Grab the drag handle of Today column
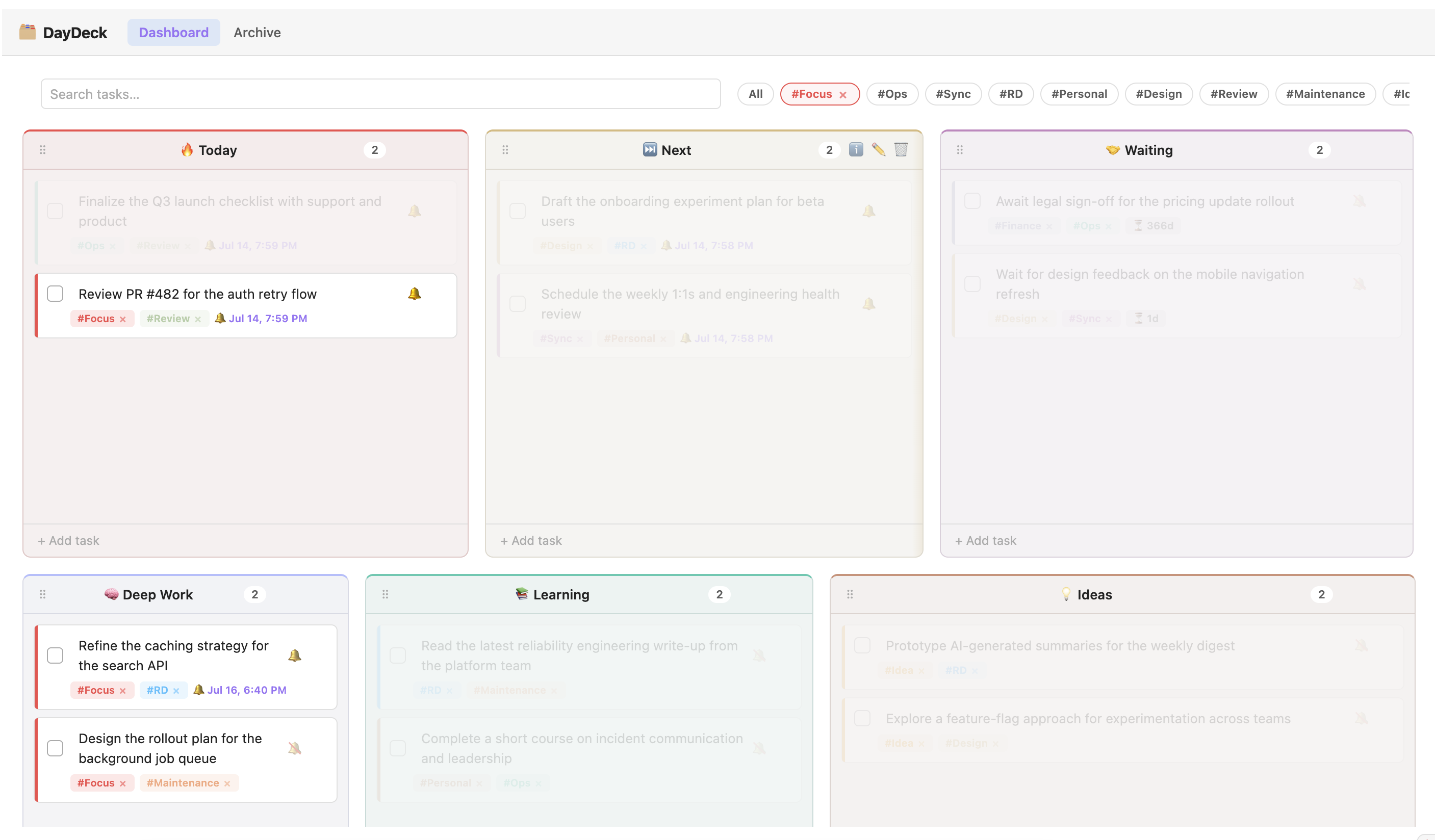Screen dimensions: 1435x840 pyautogui.click(x=43, y=150)
